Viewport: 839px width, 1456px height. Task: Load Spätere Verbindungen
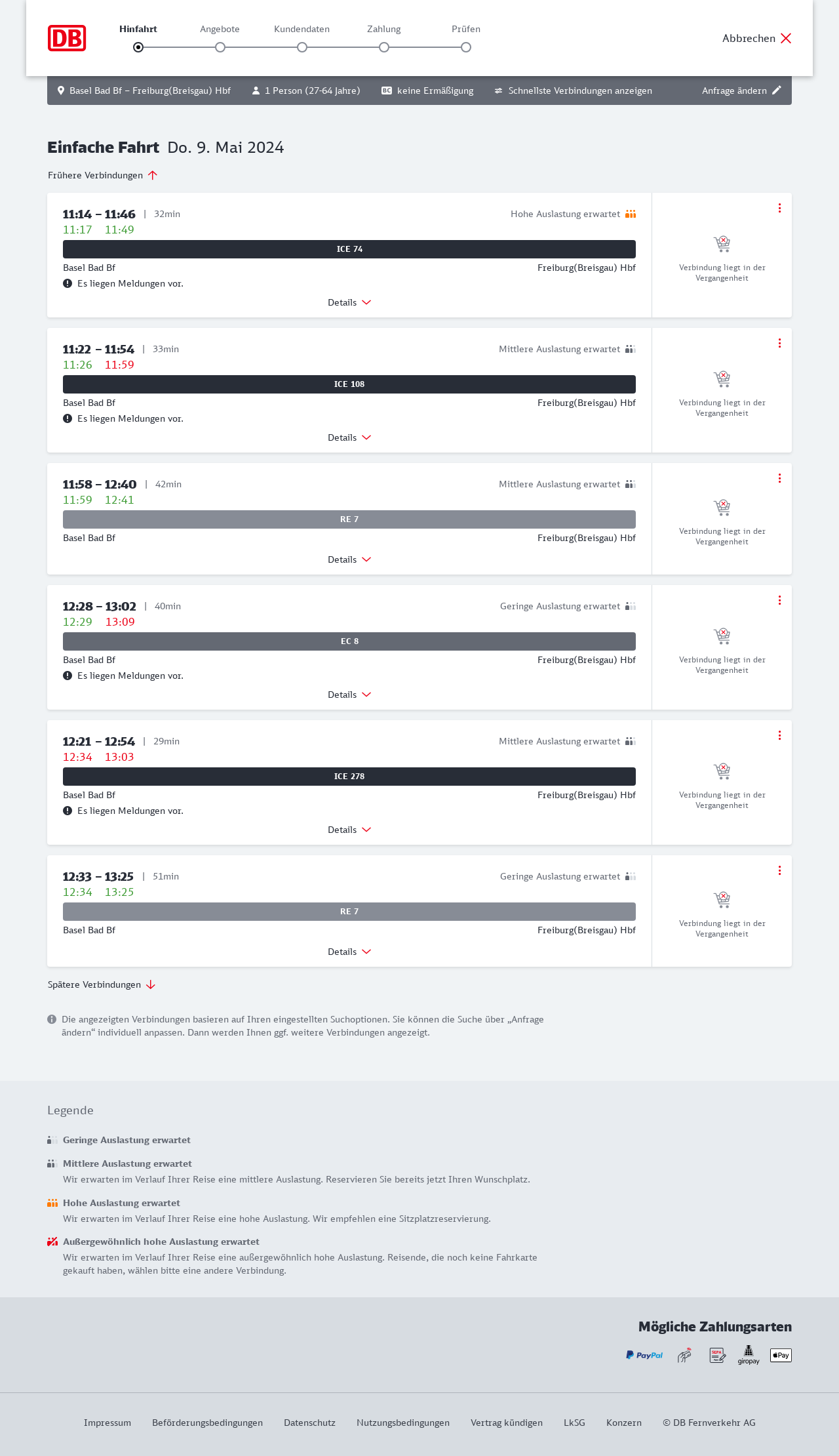102,984
